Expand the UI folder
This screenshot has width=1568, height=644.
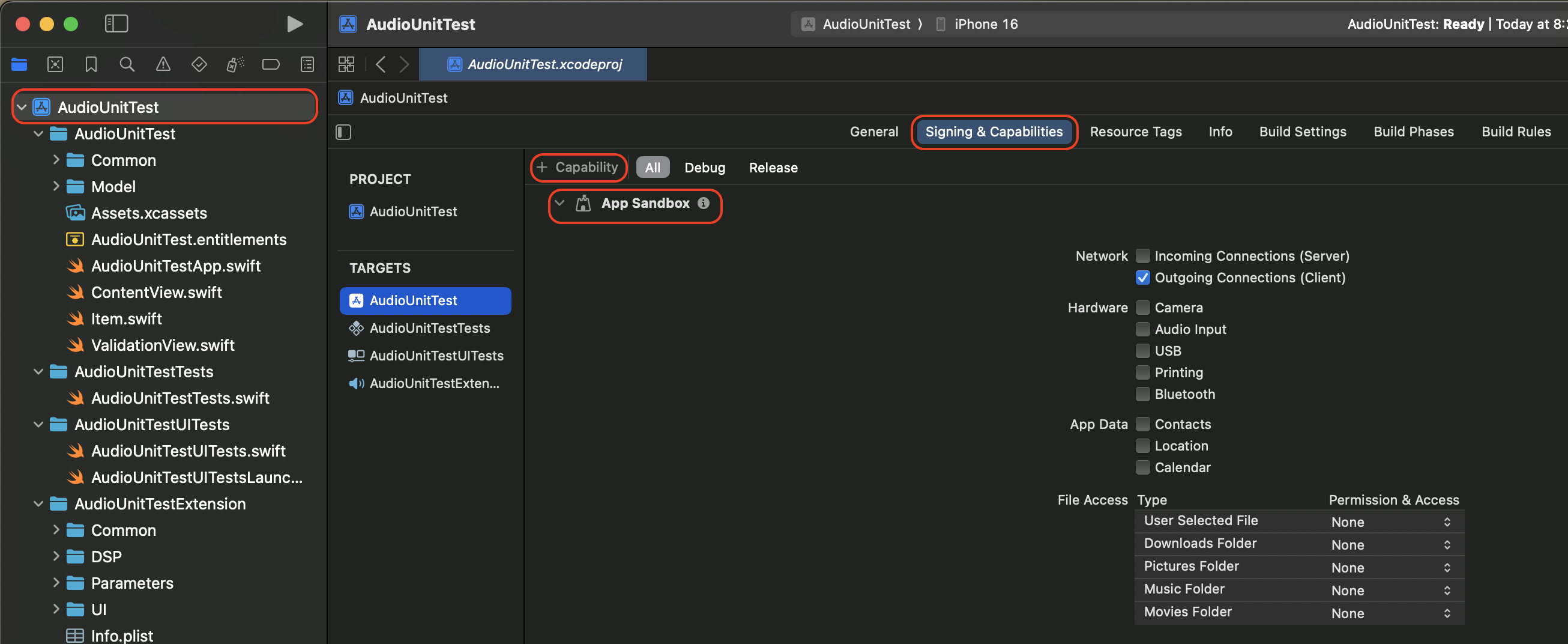[56, 609]
